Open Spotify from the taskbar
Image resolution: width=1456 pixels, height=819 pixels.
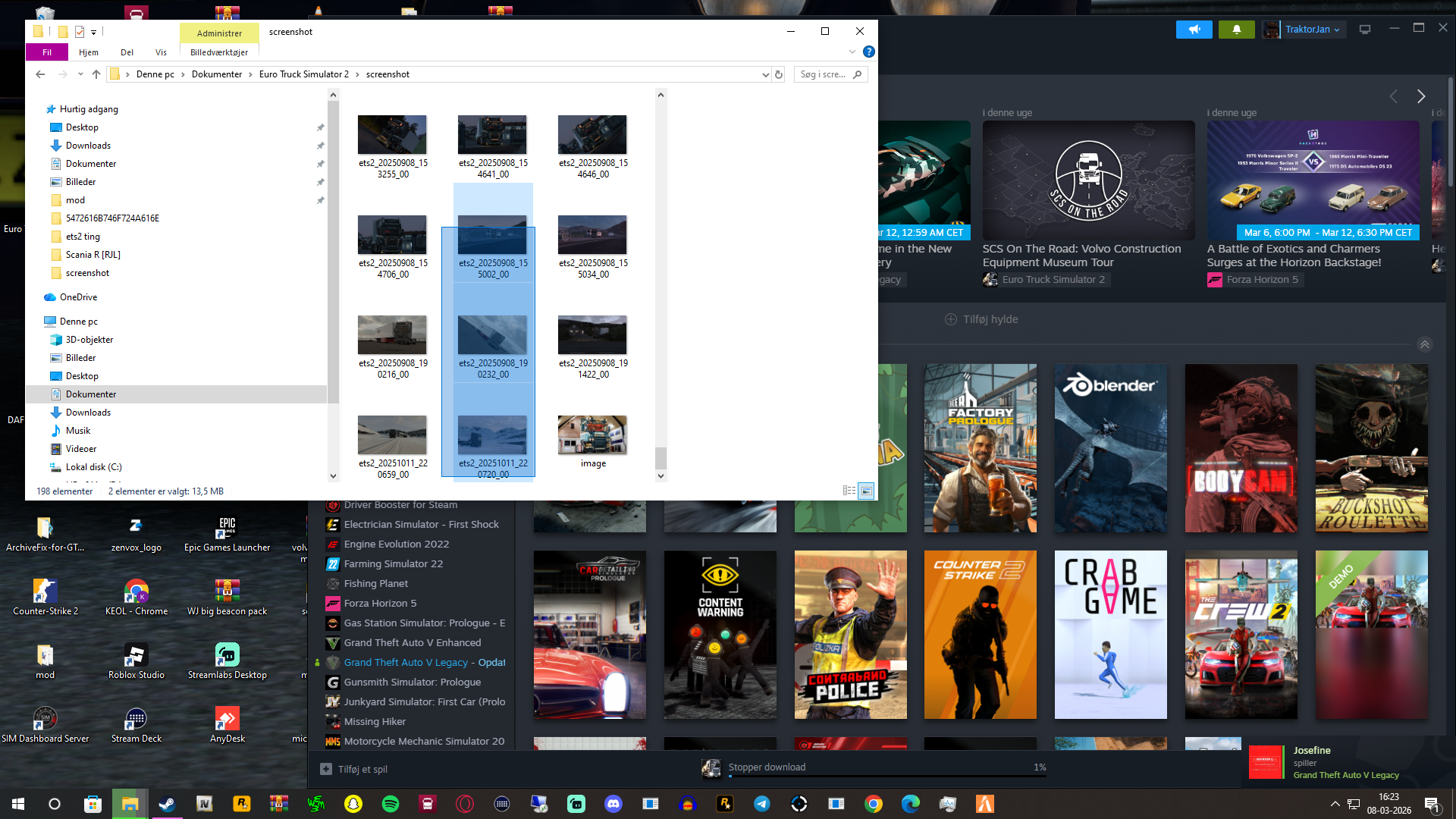391,804
